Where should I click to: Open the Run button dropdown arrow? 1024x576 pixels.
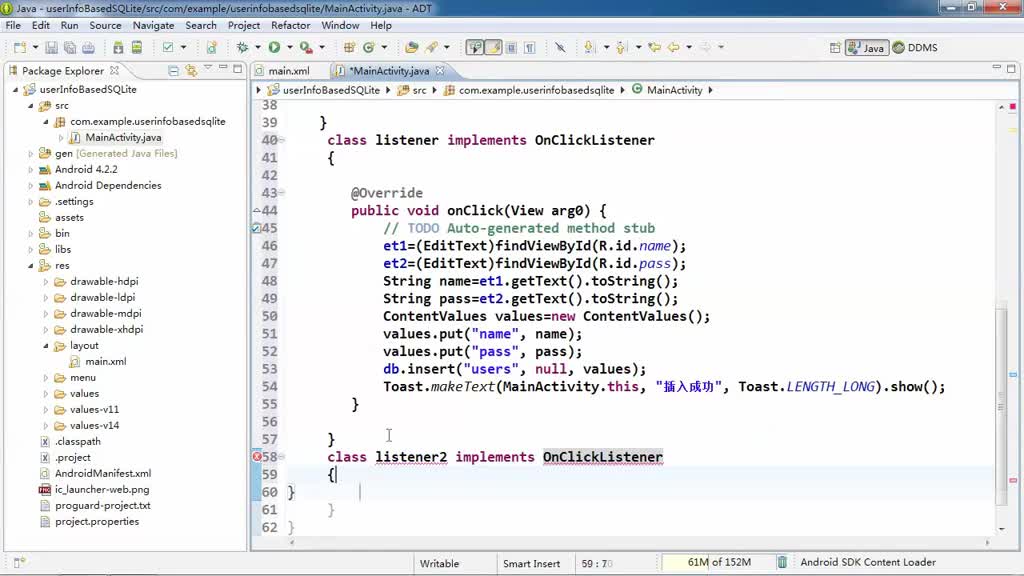289,48
